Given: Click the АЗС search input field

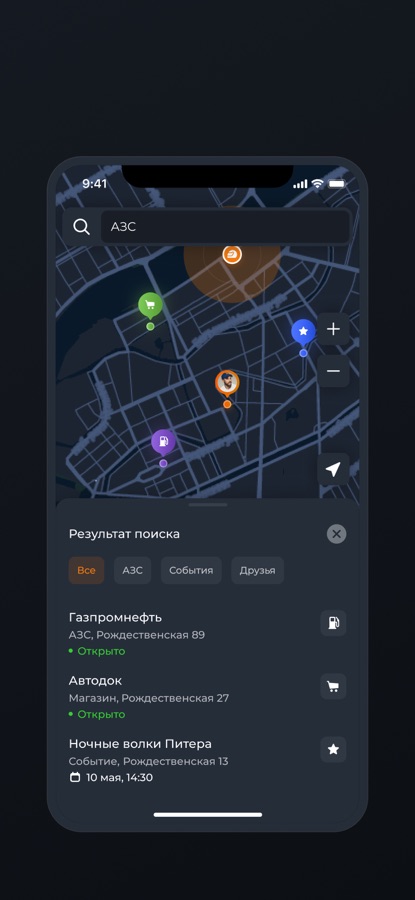Looking at the screenshot, I should pyautogui.click(x=225, y=227).
